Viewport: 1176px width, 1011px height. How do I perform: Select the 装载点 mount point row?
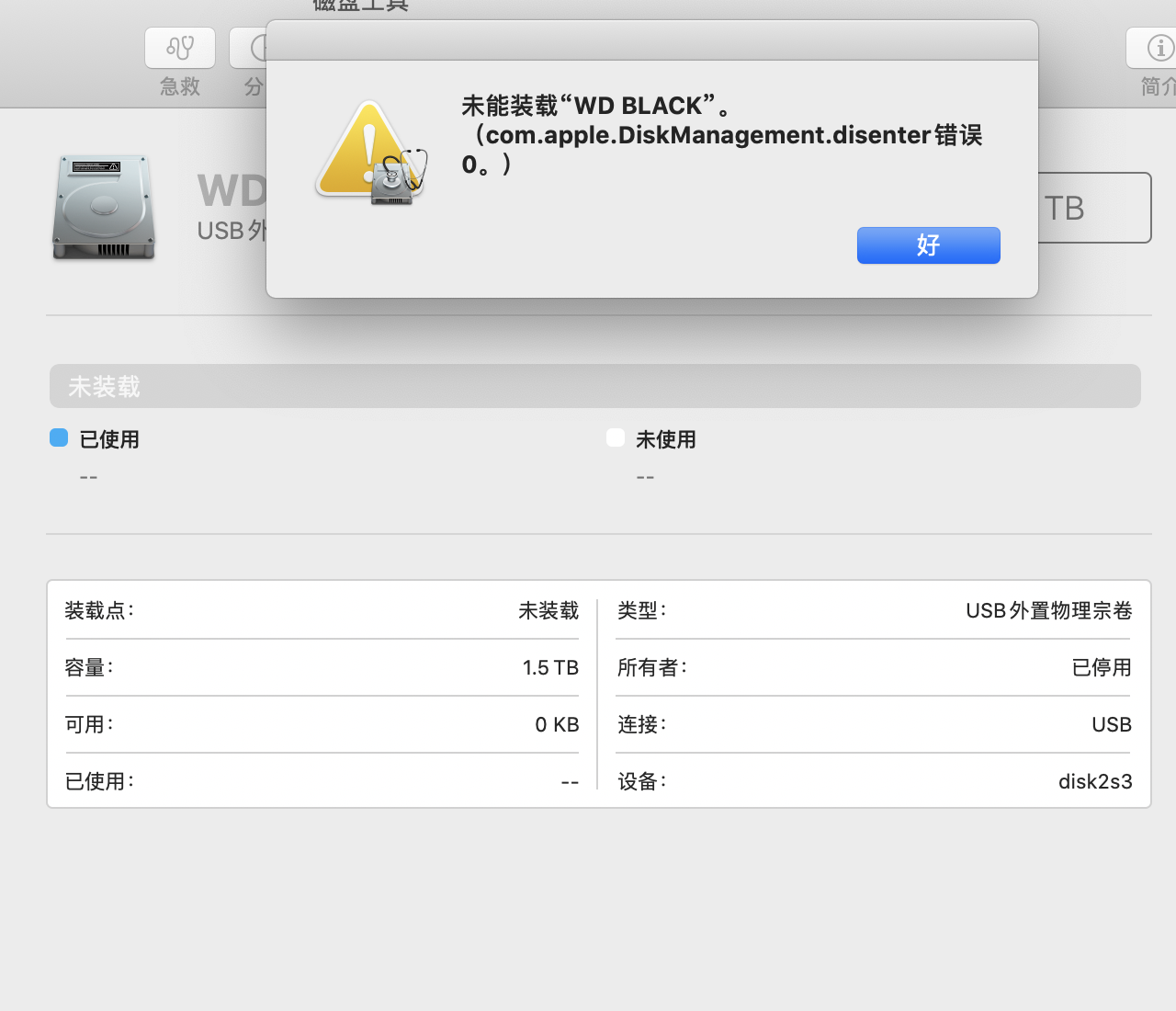pyautogui.click(x=322, y=610)
